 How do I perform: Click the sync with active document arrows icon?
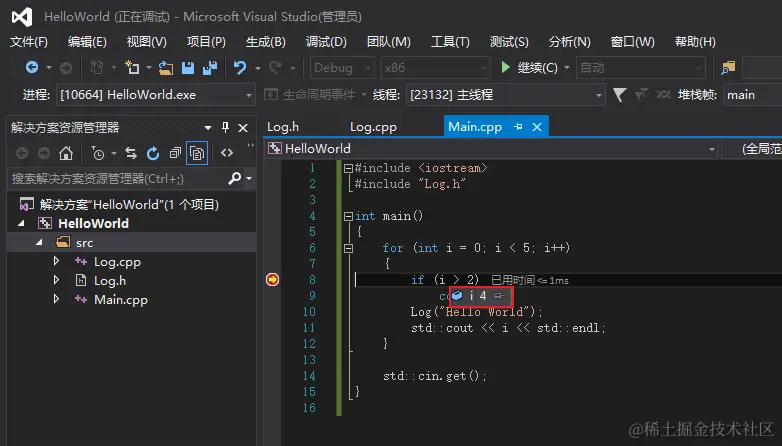(131, 153)
